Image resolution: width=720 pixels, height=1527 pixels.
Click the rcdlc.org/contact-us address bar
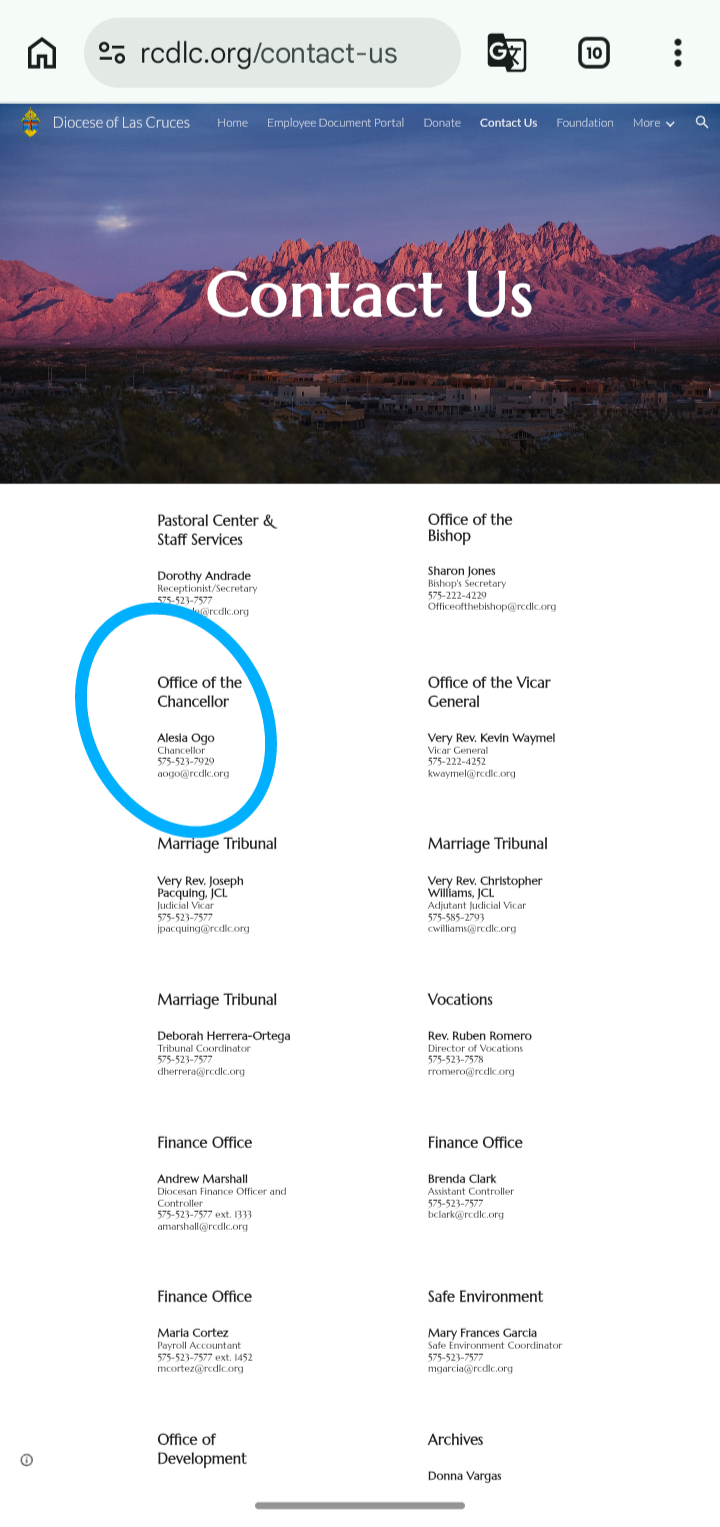270,53
